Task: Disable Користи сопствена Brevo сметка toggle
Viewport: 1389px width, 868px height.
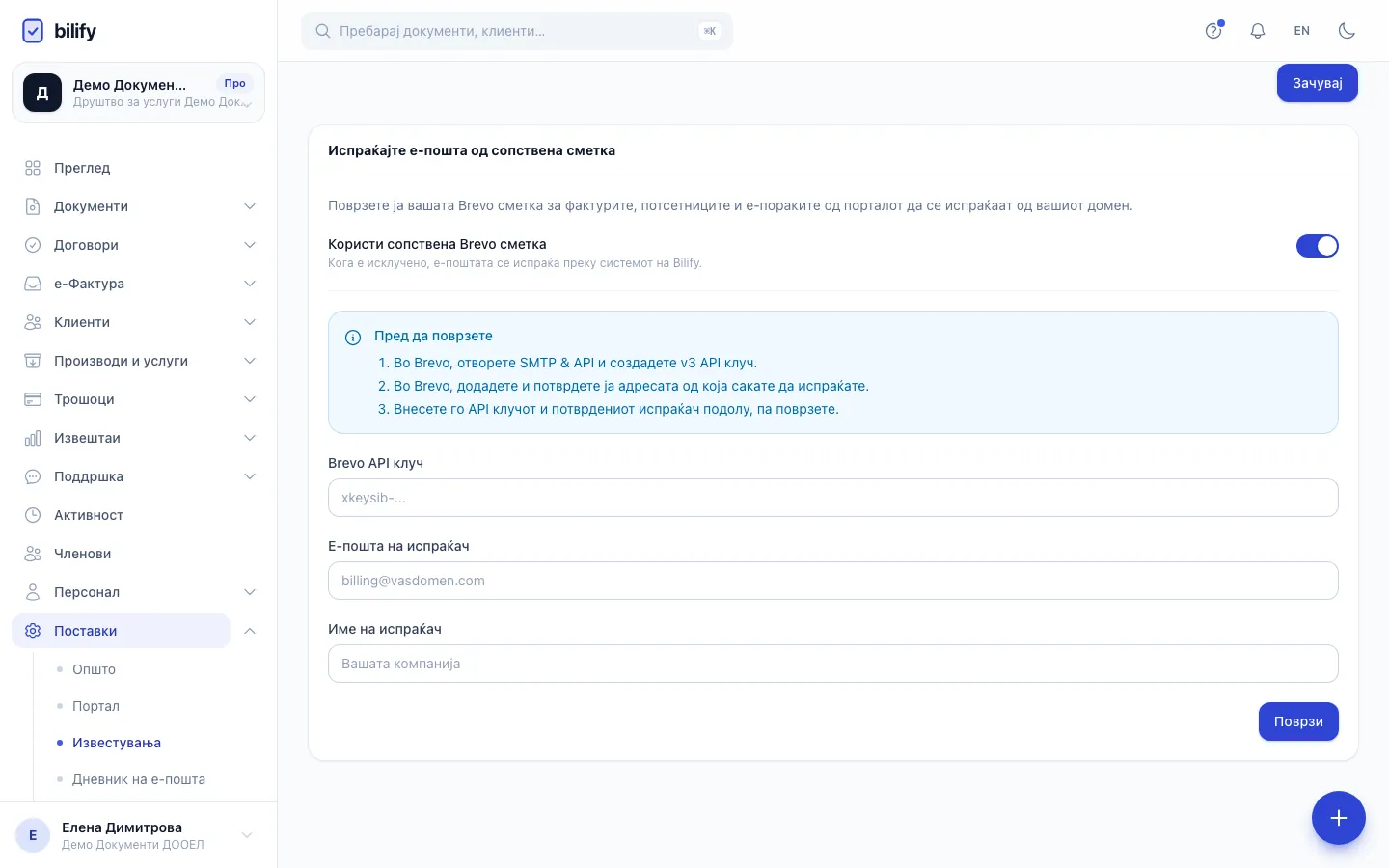Action: click(1317, 246)
